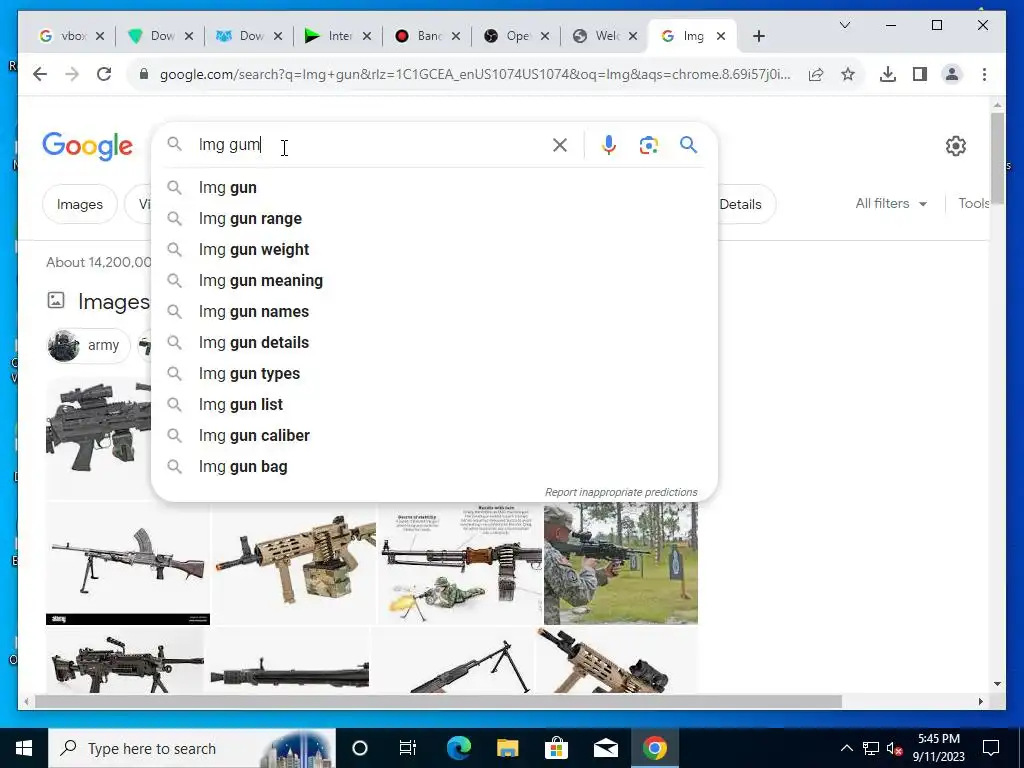Viewport: 1024px width, 768px height.
Task: Switch to the Inter tab
Action: (330, 37)
